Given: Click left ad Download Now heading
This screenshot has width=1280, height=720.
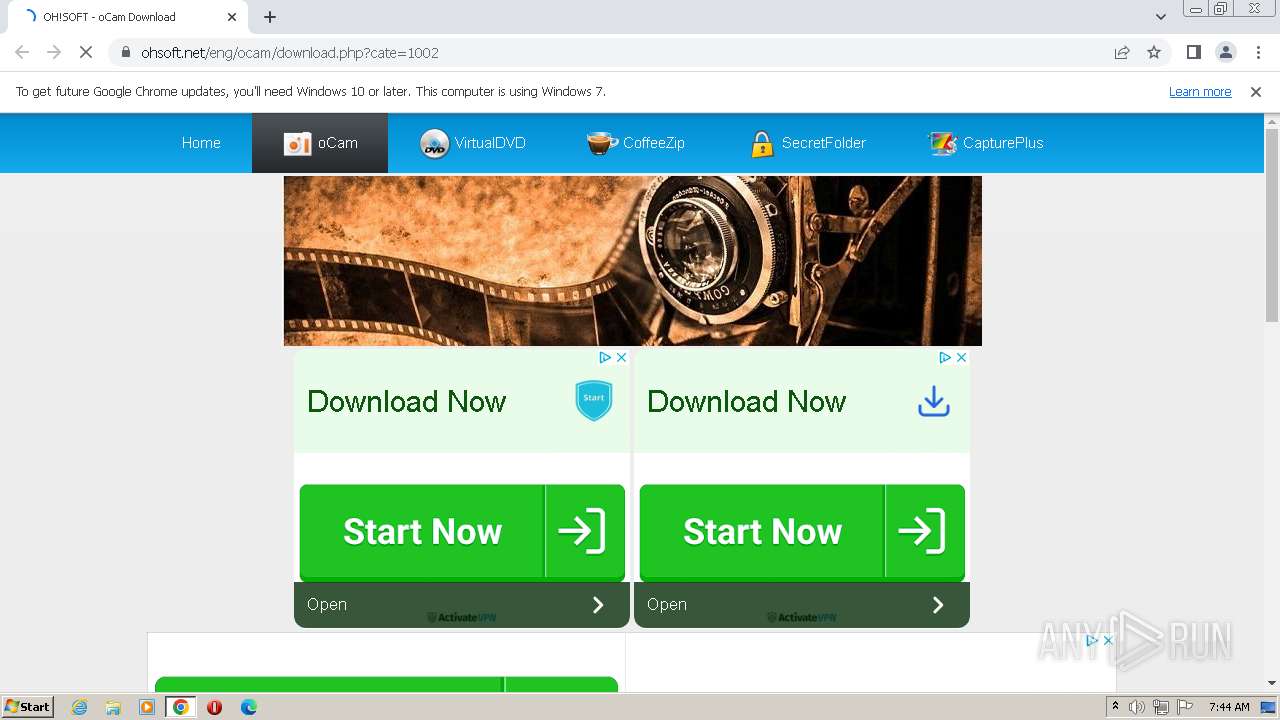Looking at the screenshot, I should coord(407,402).
